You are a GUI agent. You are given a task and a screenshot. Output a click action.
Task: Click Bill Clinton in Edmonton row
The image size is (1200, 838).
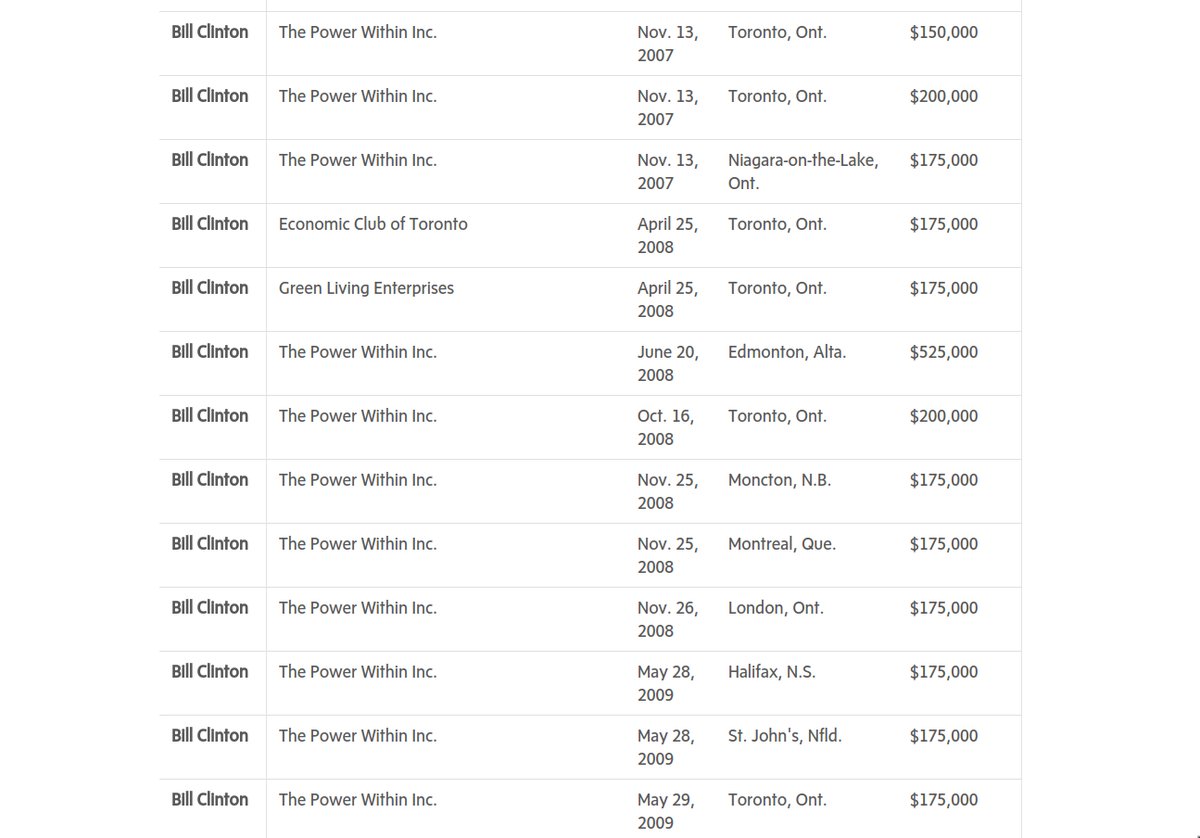(209, 352)
